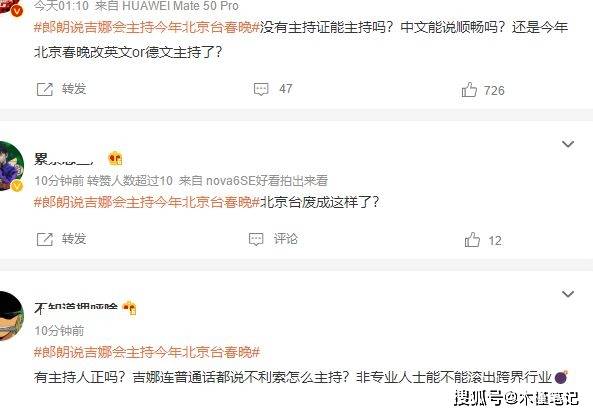Click the repost icon on the first post
Viewport: 593px width, 415px height.
45,89
